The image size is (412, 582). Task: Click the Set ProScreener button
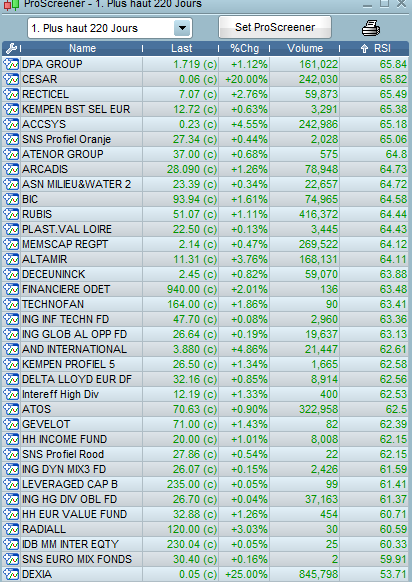pyautogui.click(x=275, y=27)
